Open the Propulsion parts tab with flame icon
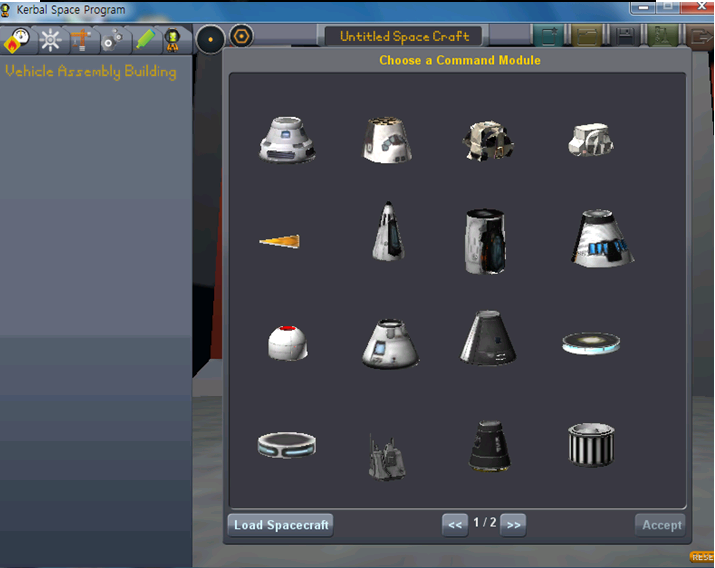715x568 pixels. [x=17, y=40]
